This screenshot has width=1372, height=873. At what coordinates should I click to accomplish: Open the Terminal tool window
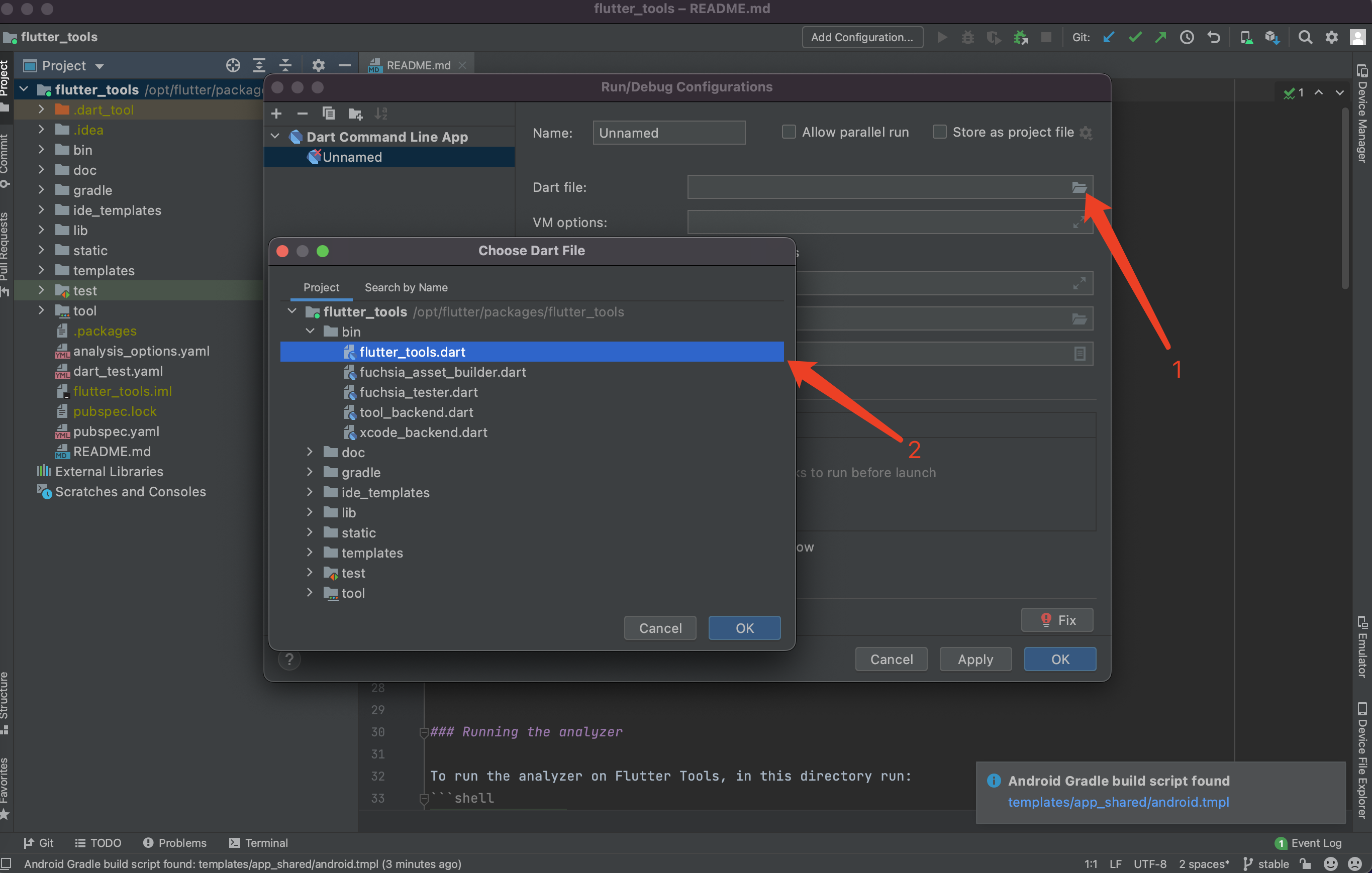click(258, 843)
